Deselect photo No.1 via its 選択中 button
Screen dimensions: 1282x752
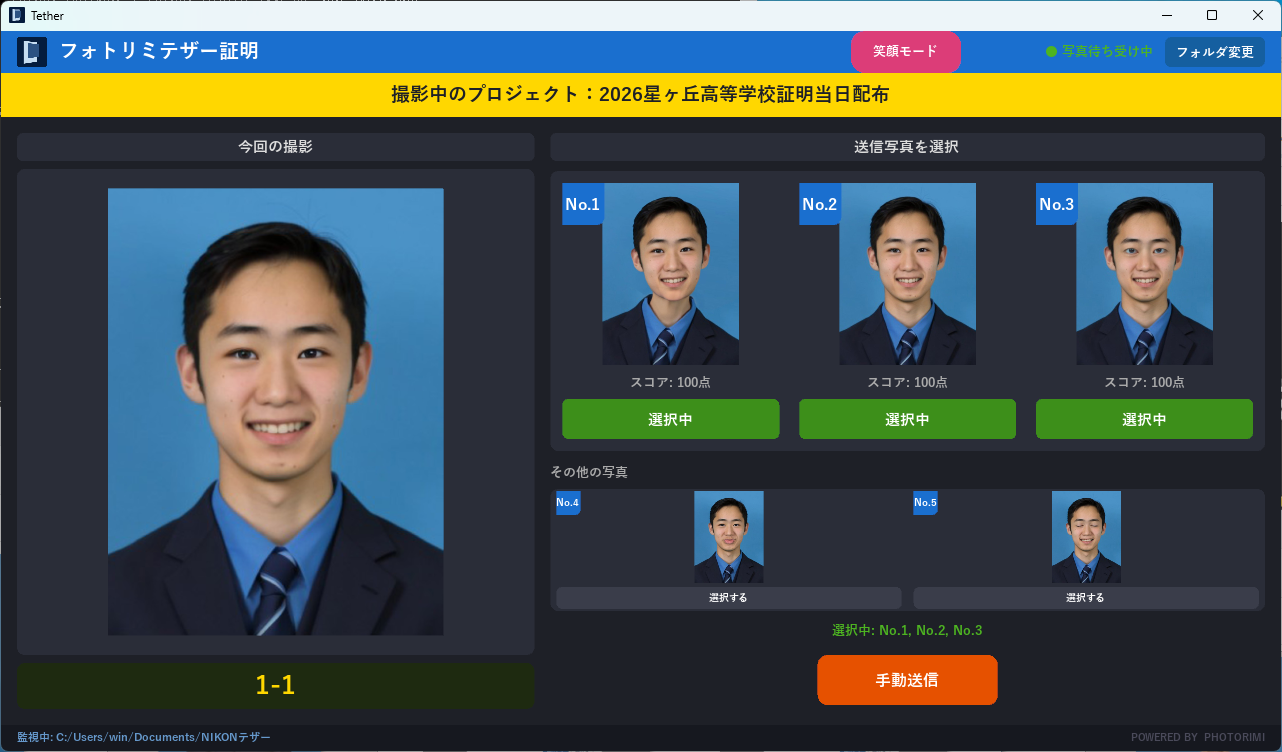pos(670,419)
